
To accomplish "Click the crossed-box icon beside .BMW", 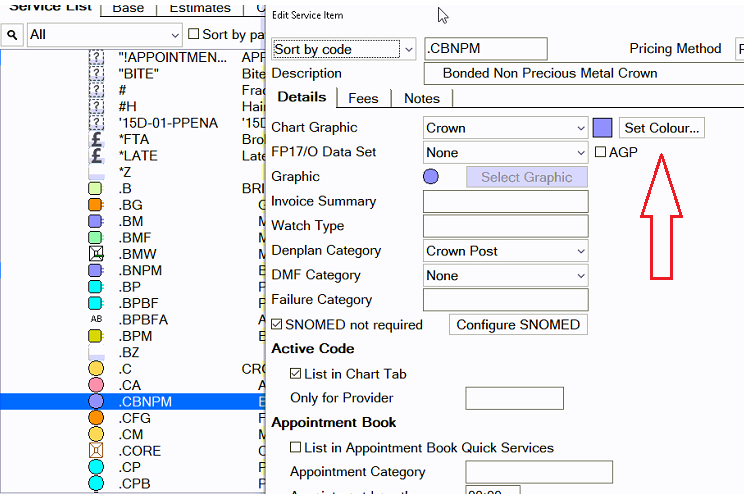I will pos(96,254).
